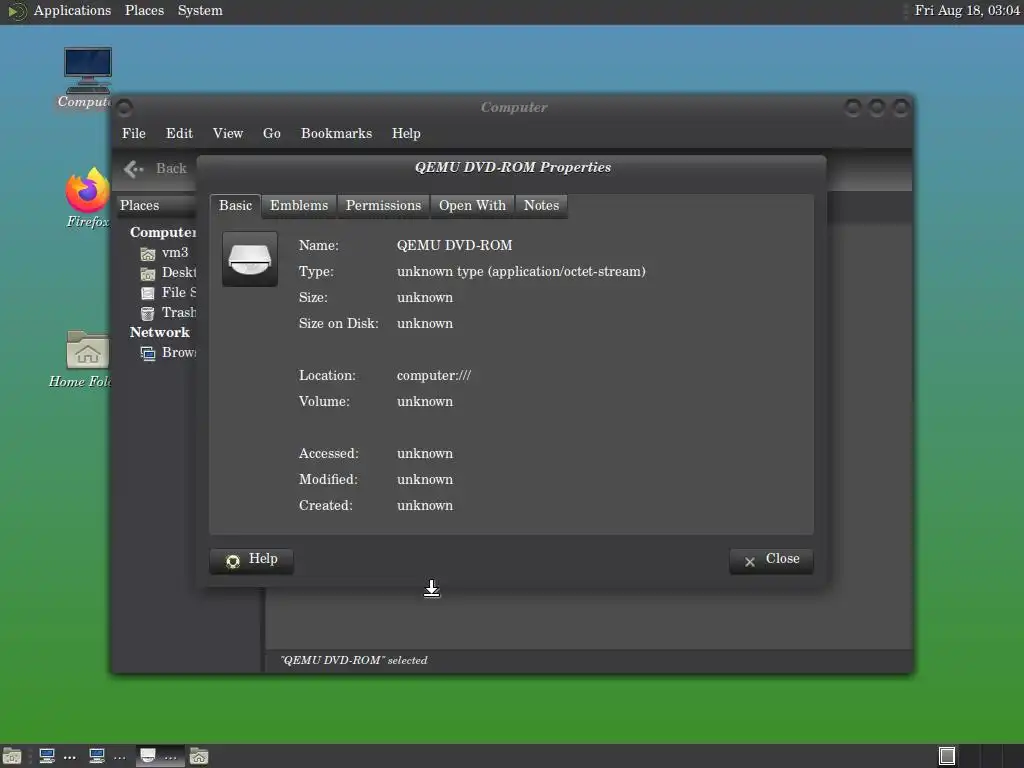This screenshot has width=1024, height=768.
Task: Select vm3 home in Places sidebar
Action: pyautogui.click(x=165, y=253)
